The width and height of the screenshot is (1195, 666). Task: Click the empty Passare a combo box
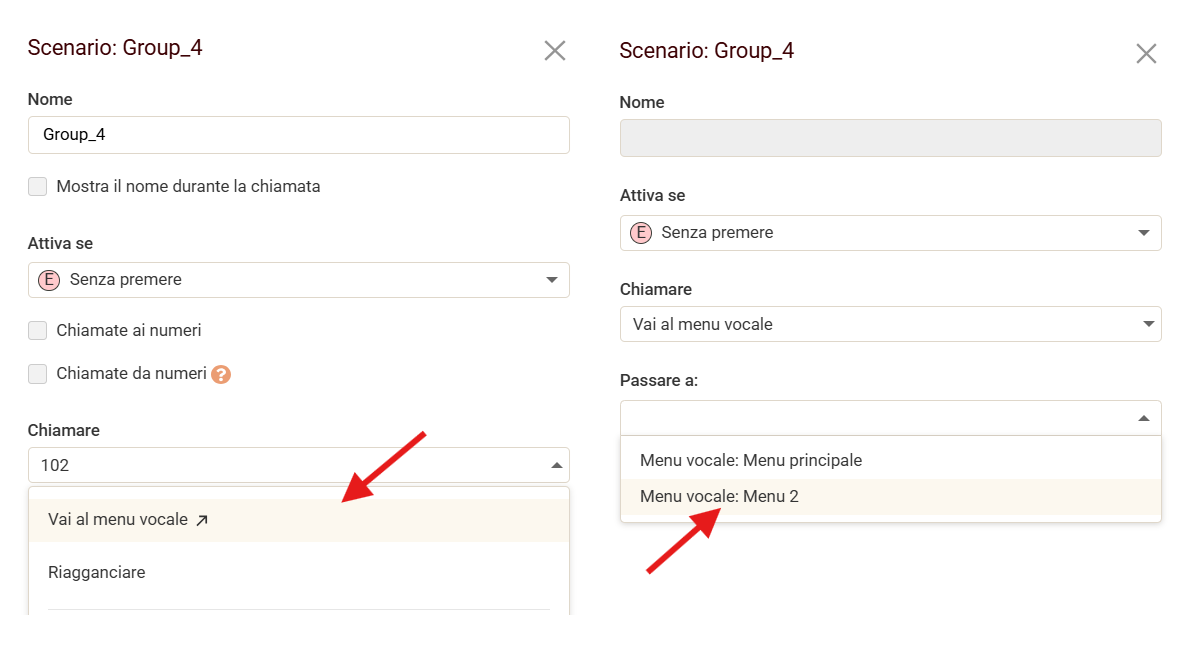tap(875, 418)
